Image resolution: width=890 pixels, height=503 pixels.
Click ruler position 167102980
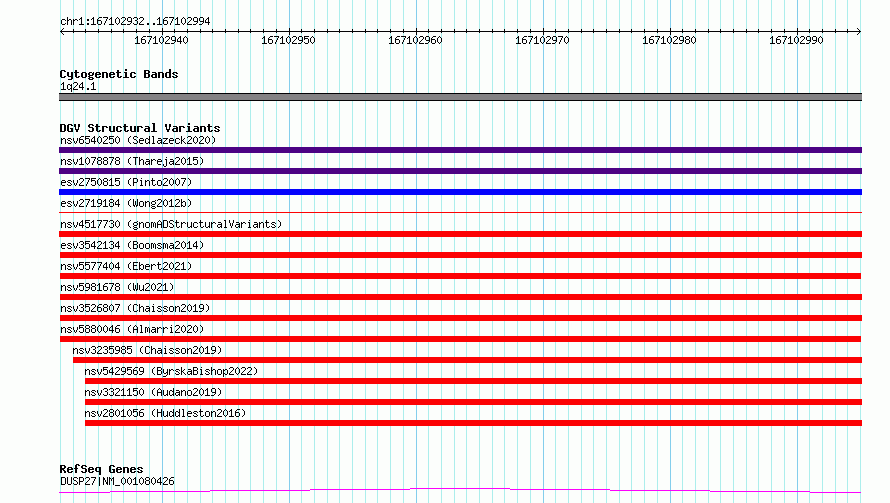coord(669,40)
